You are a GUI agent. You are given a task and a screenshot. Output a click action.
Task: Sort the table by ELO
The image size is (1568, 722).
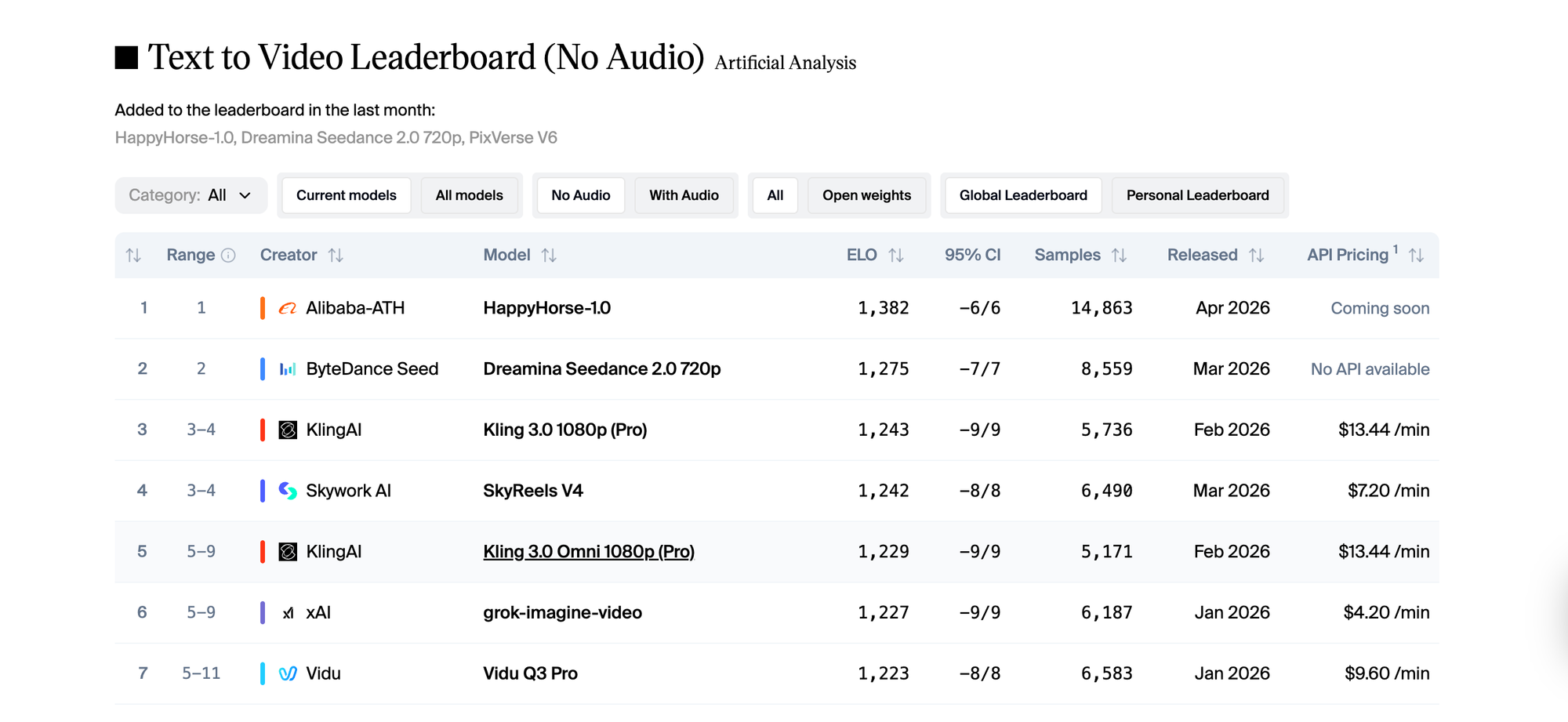click(896, 255)
